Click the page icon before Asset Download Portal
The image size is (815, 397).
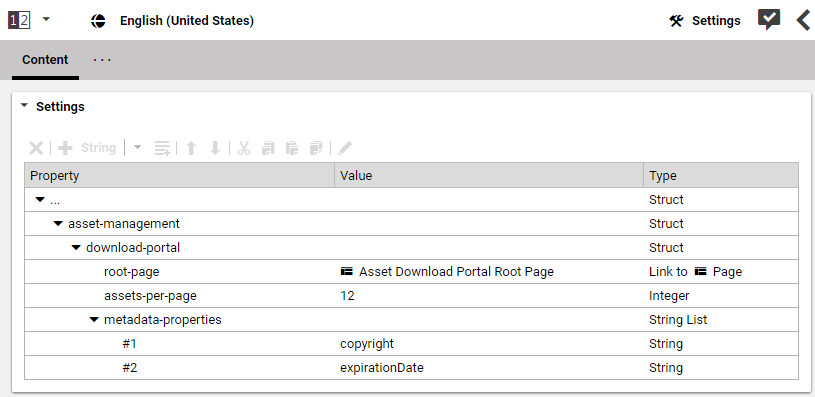point(347,271)
